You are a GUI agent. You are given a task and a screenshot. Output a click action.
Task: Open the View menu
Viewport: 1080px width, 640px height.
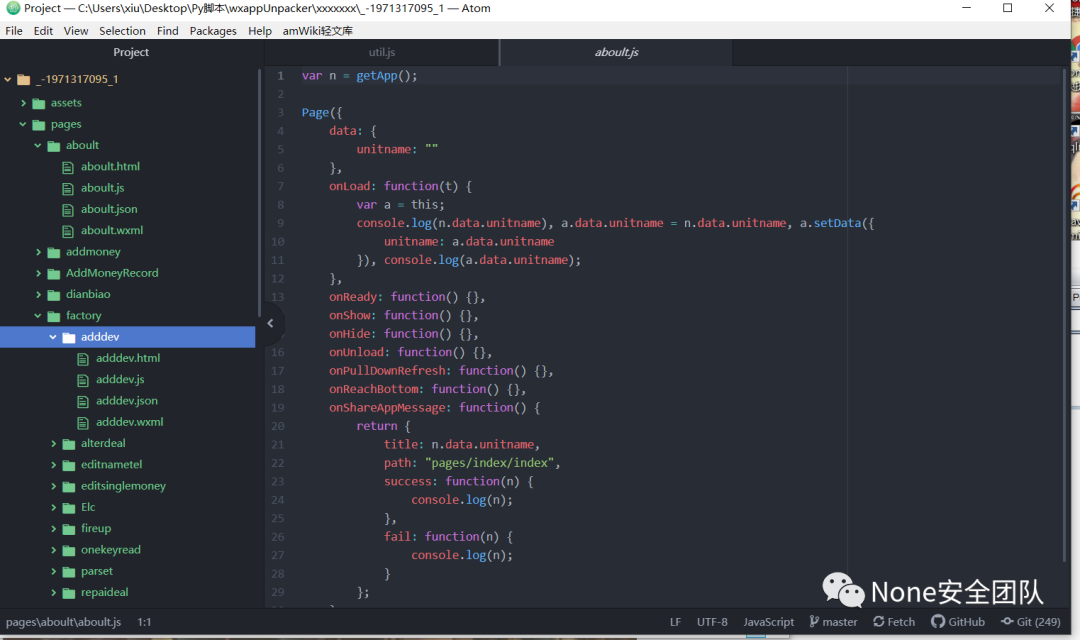pos(76,31)
